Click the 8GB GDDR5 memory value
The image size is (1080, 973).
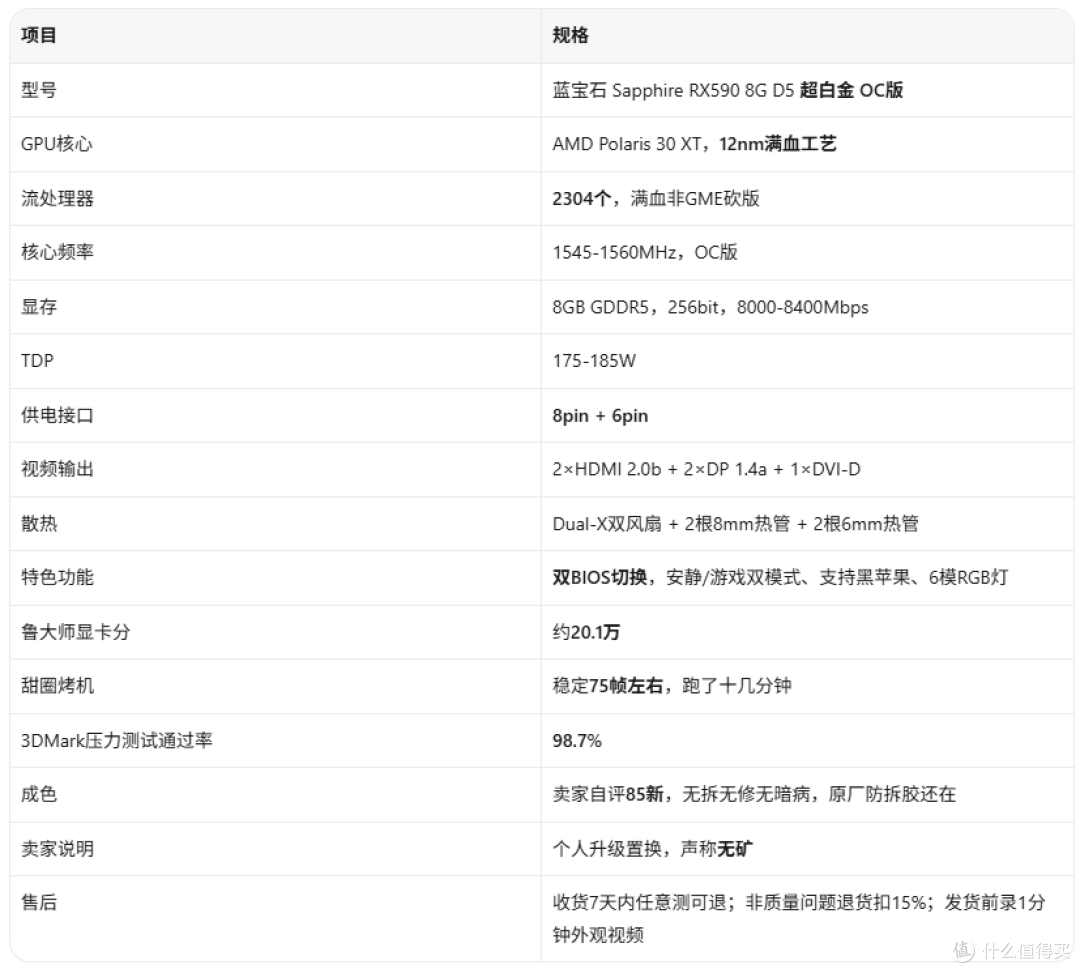(x=710, y=307)
